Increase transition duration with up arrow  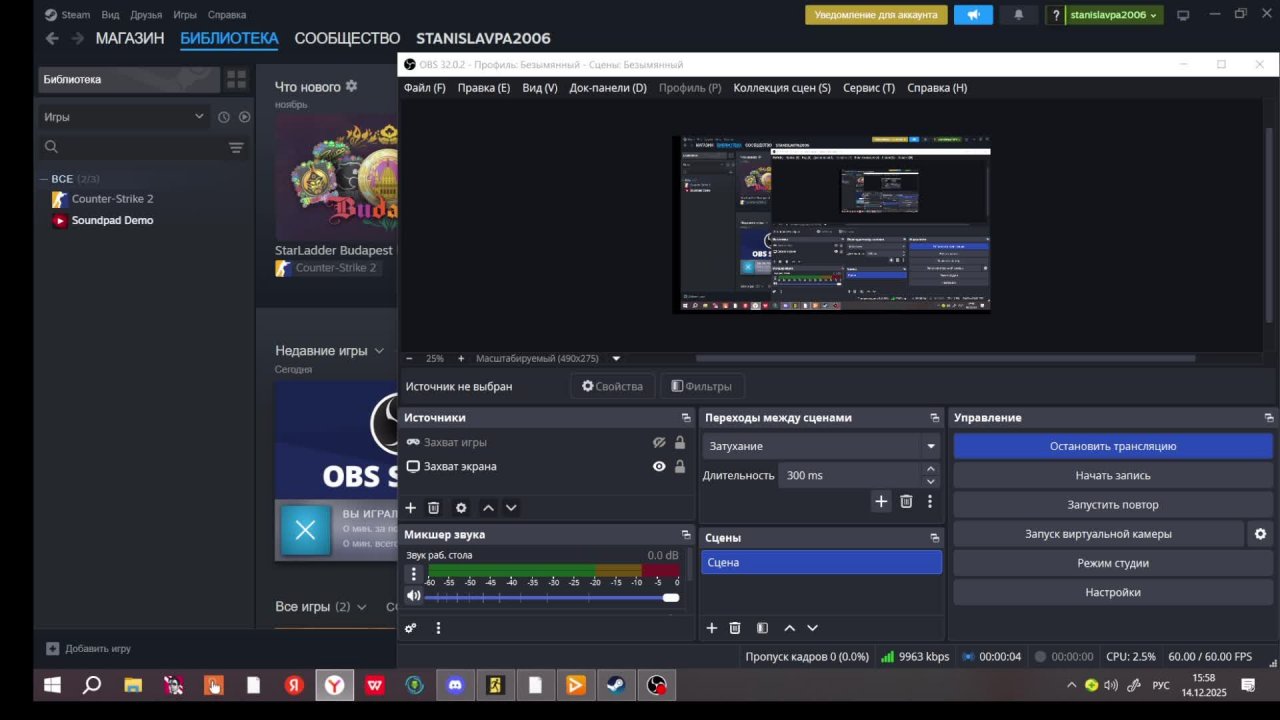(931, 468)
